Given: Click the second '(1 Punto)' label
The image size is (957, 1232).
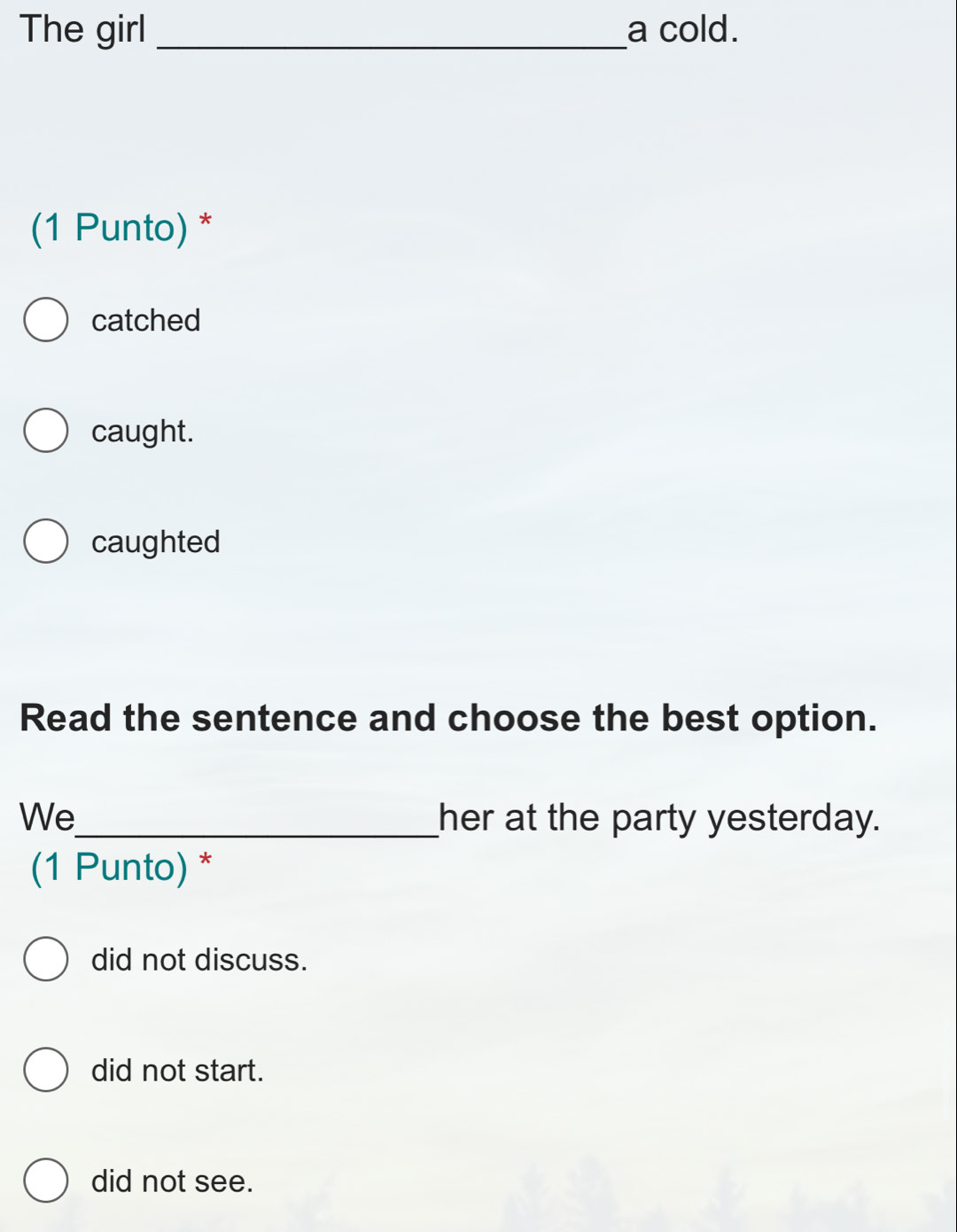Looking at the screenshot, I should click(x=109, y=868).
